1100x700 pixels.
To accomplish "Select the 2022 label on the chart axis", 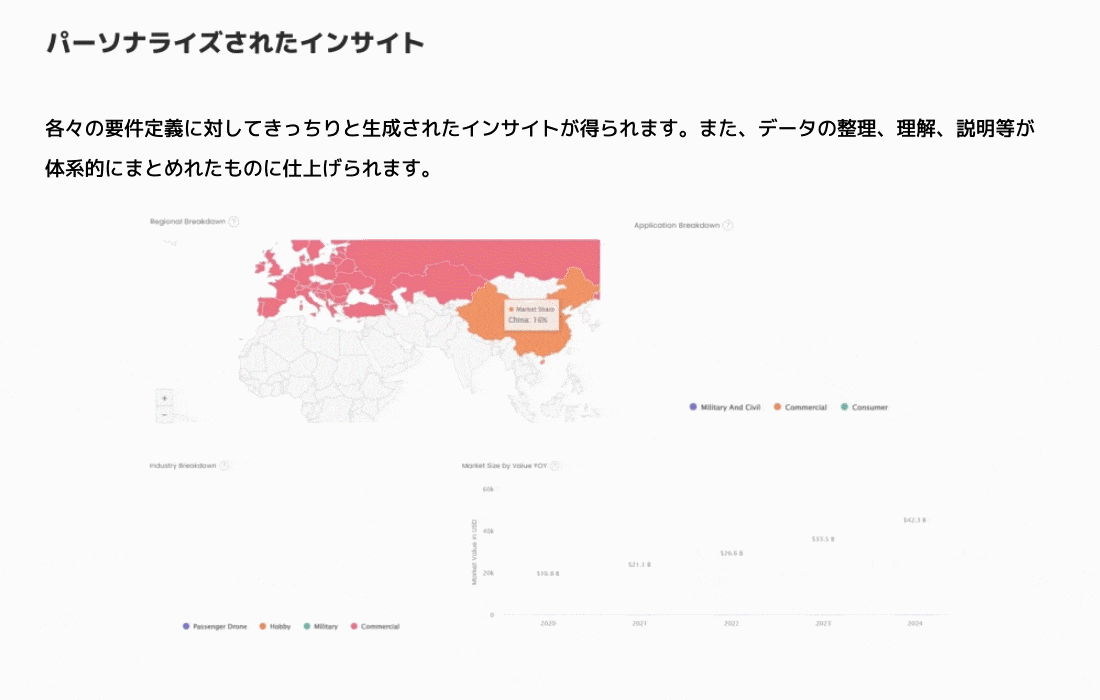I will click(731, 624).
